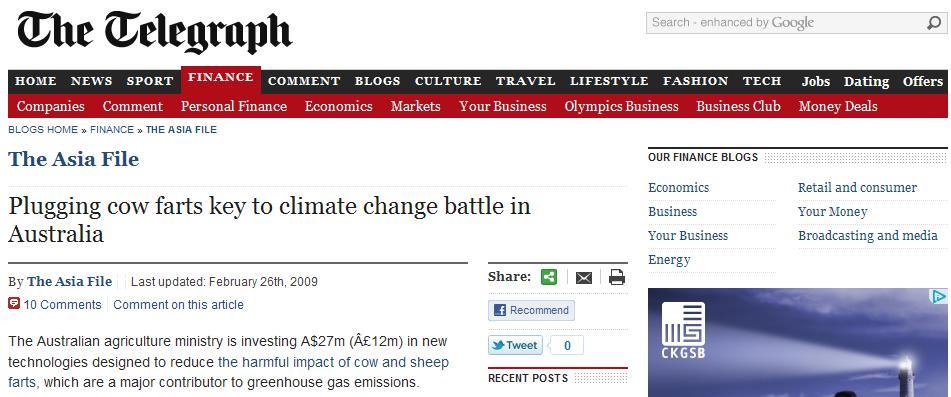Viewport: 951px width, 397px height.
Task: Click the search magnifier icon
Action: (x=934, y=23)
